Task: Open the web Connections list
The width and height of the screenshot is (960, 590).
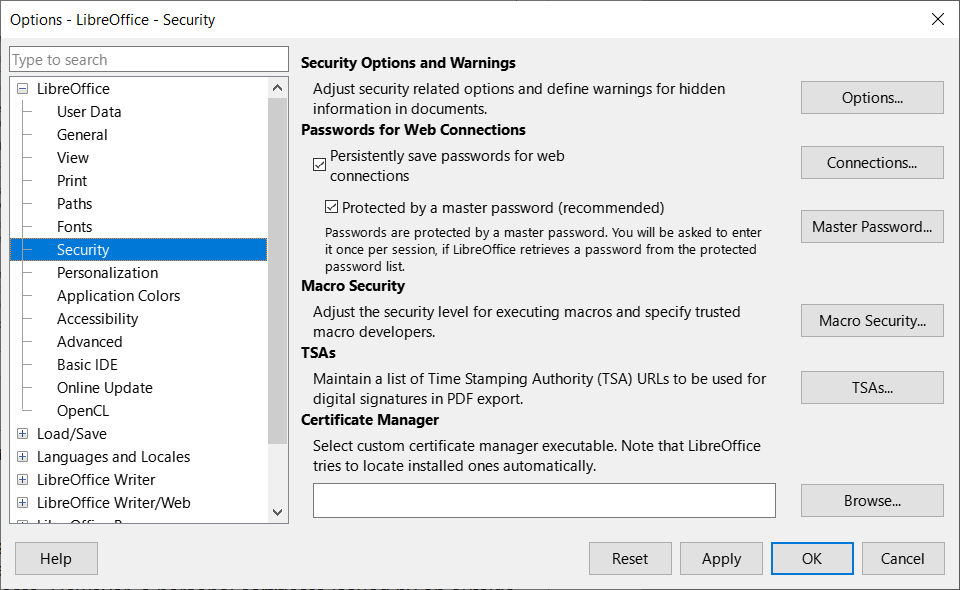Action: 871,162
